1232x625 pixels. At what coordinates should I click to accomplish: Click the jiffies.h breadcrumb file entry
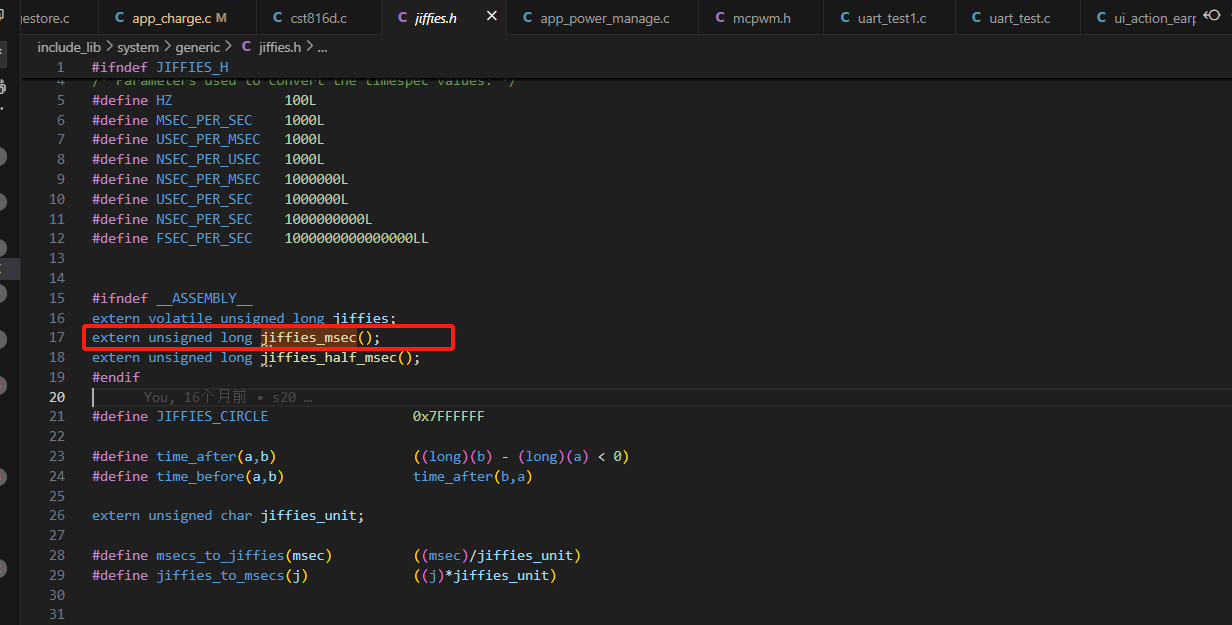[x=271, y=47]
